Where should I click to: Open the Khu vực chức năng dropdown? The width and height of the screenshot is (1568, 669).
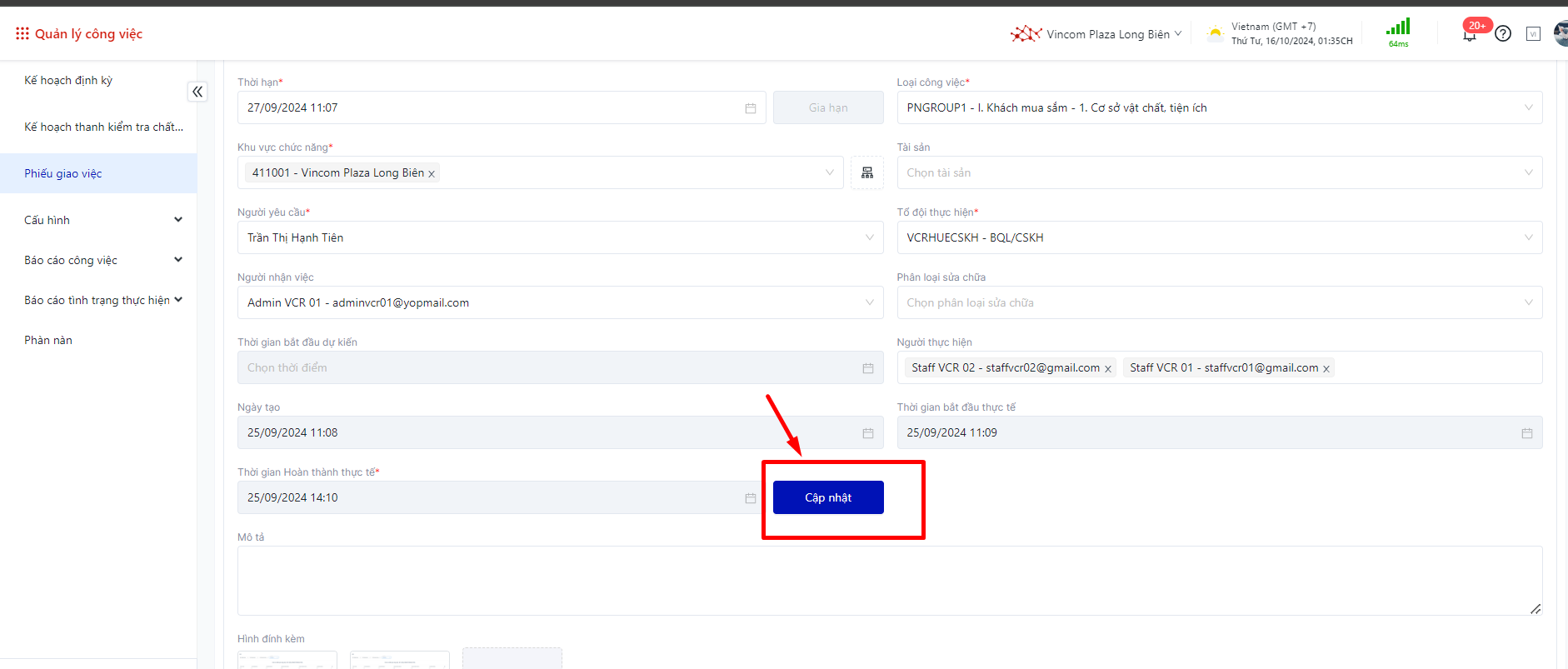[x=541, y=172]
